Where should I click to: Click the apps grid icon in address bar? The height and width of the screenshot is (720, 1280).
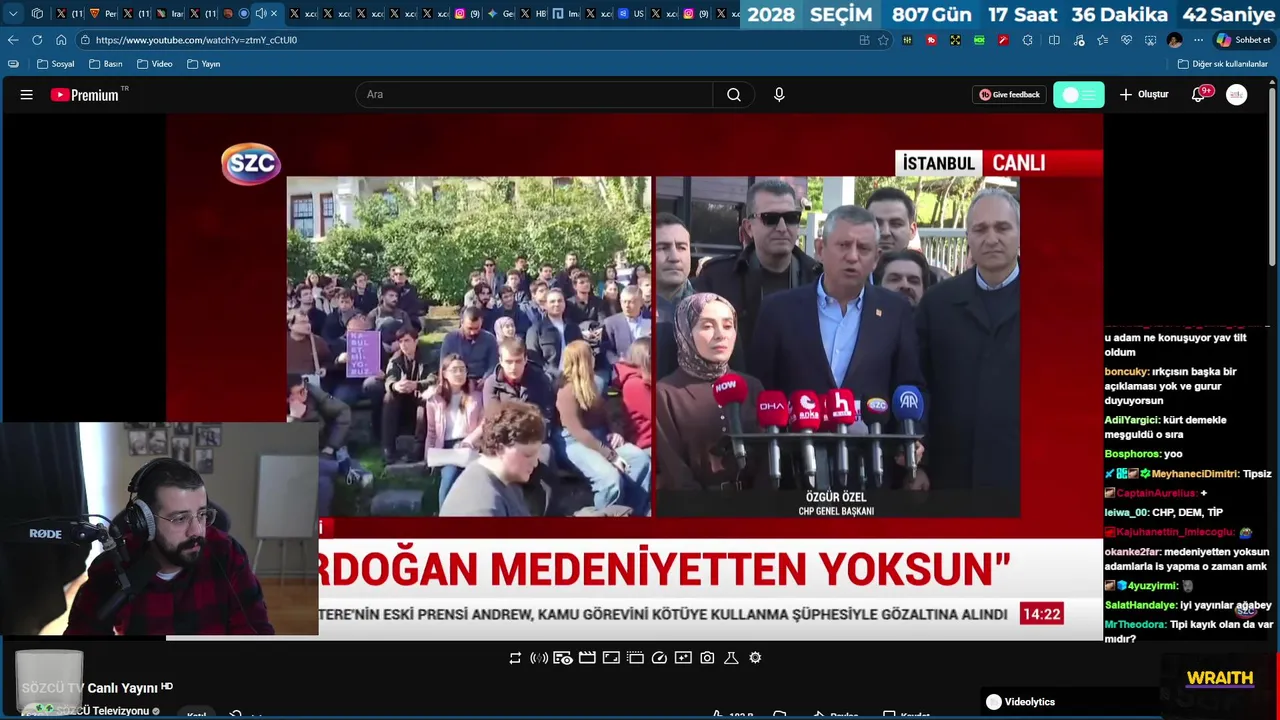click(864, 40)
